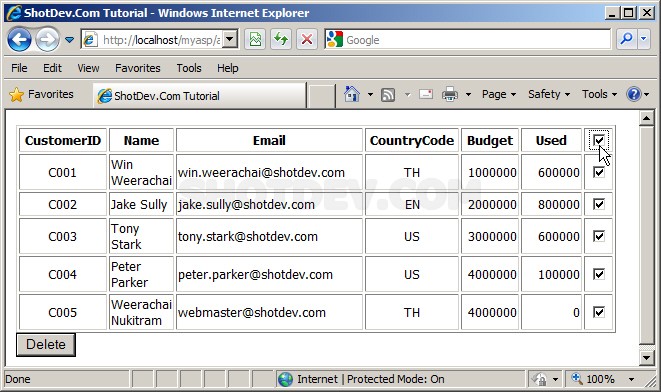Screen dimensions: 661x392
Task: Uncheck the checkbox for customer C005
Action: [599, 312]
